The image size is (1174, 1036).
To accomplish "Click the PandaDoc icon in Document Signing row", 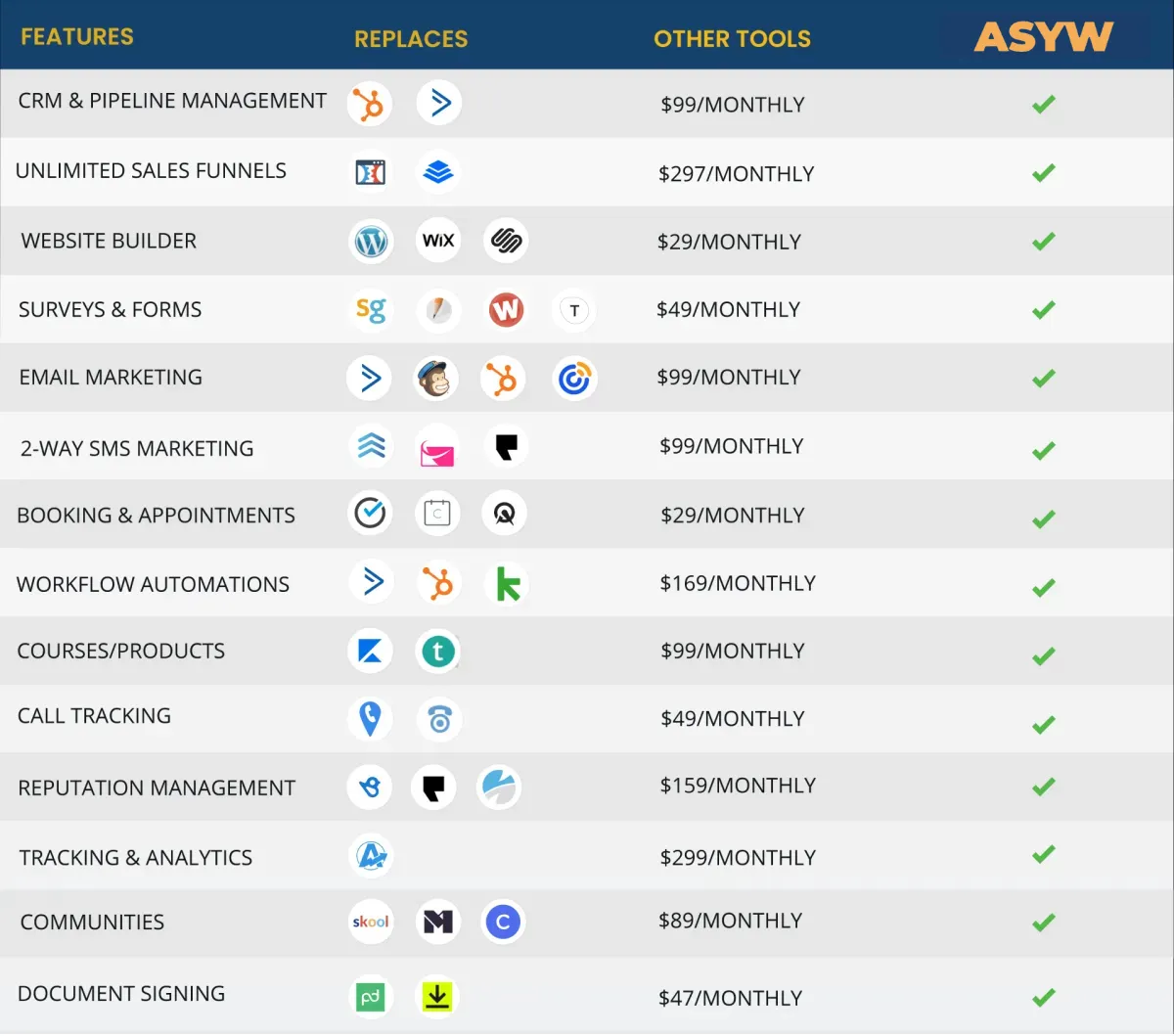I will pos(370,997).
